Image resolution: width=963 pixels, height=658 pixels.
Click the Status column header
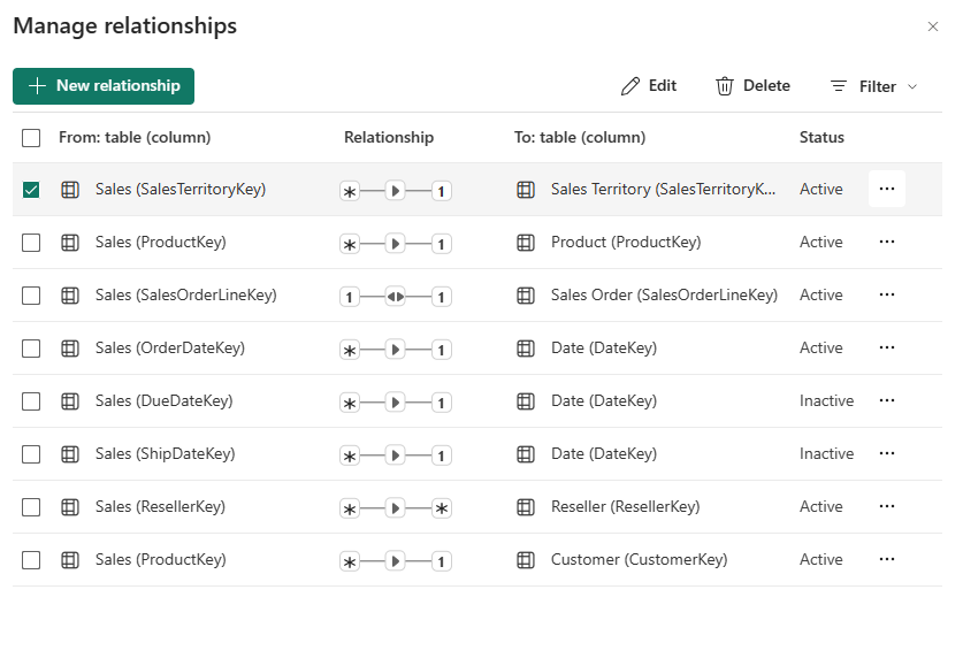point(822,138)
